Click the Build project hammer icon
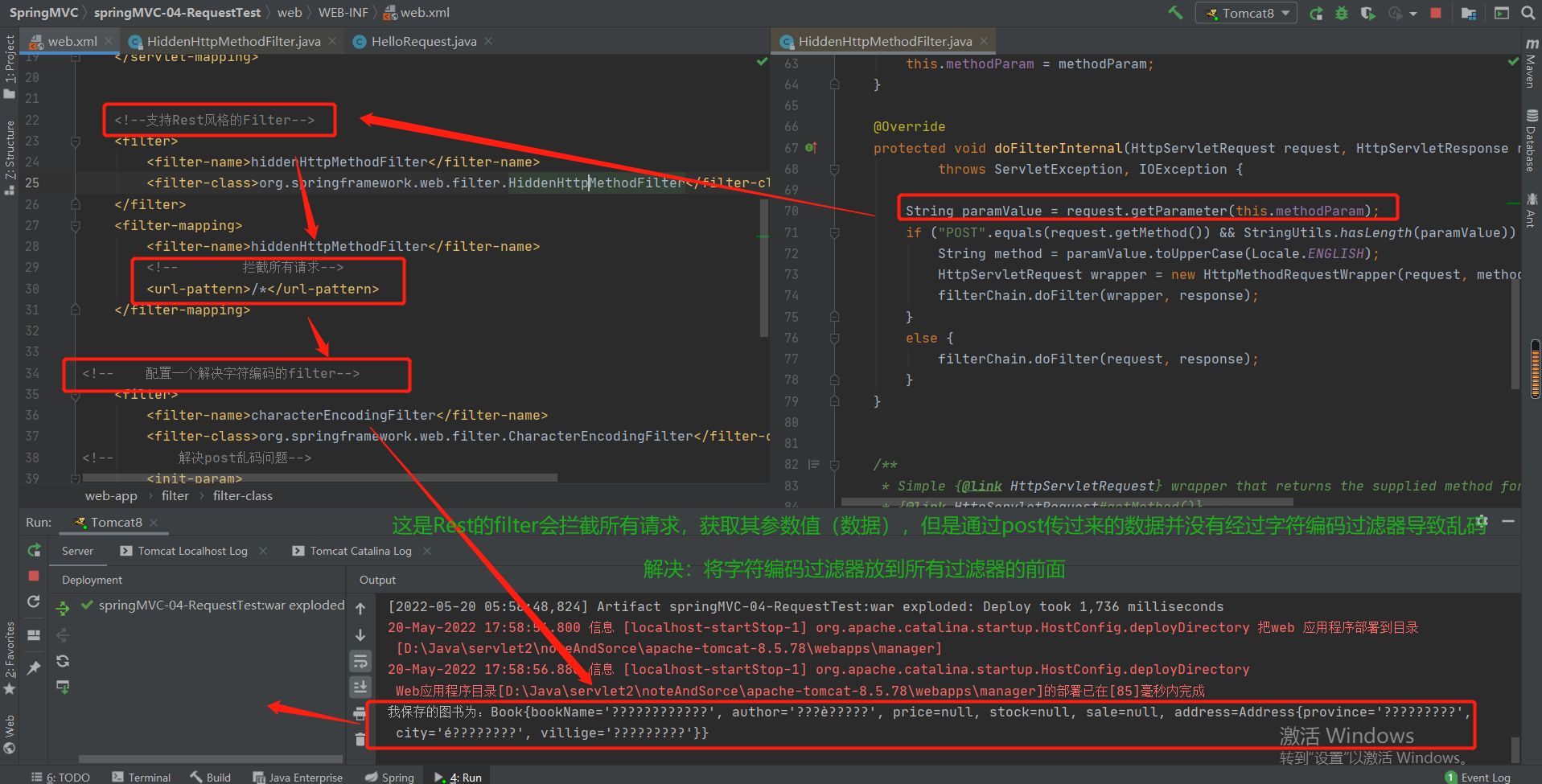 pos(1175,13)
